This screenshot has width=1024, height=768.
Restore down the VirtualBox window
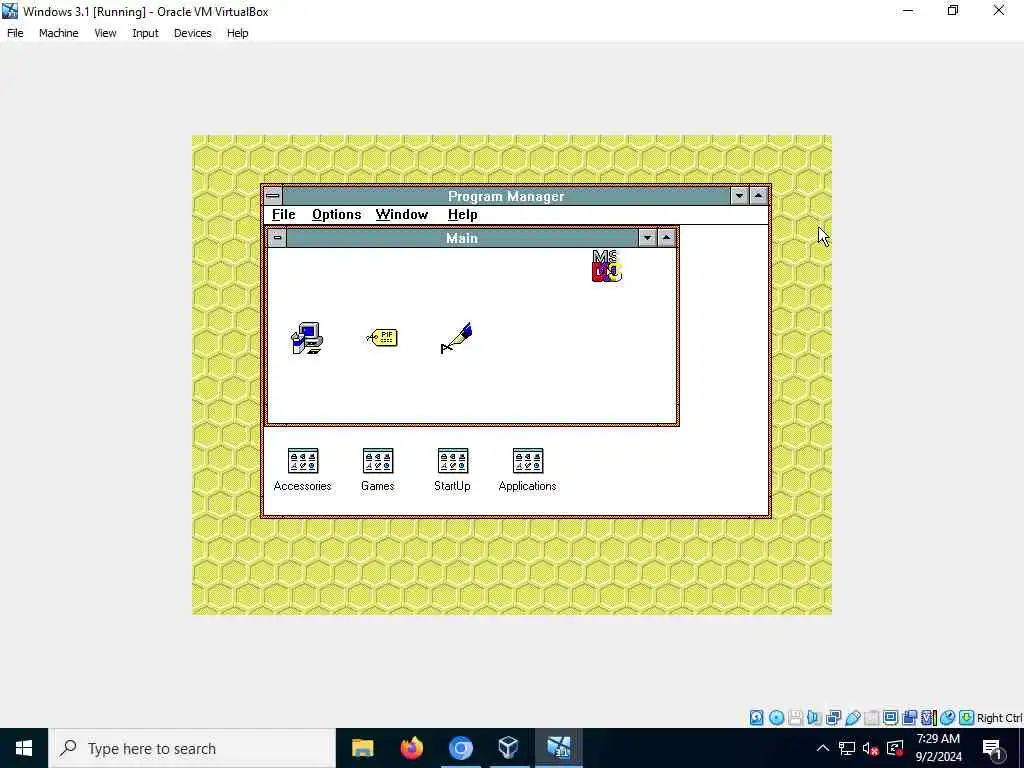(x=953, y=10)
